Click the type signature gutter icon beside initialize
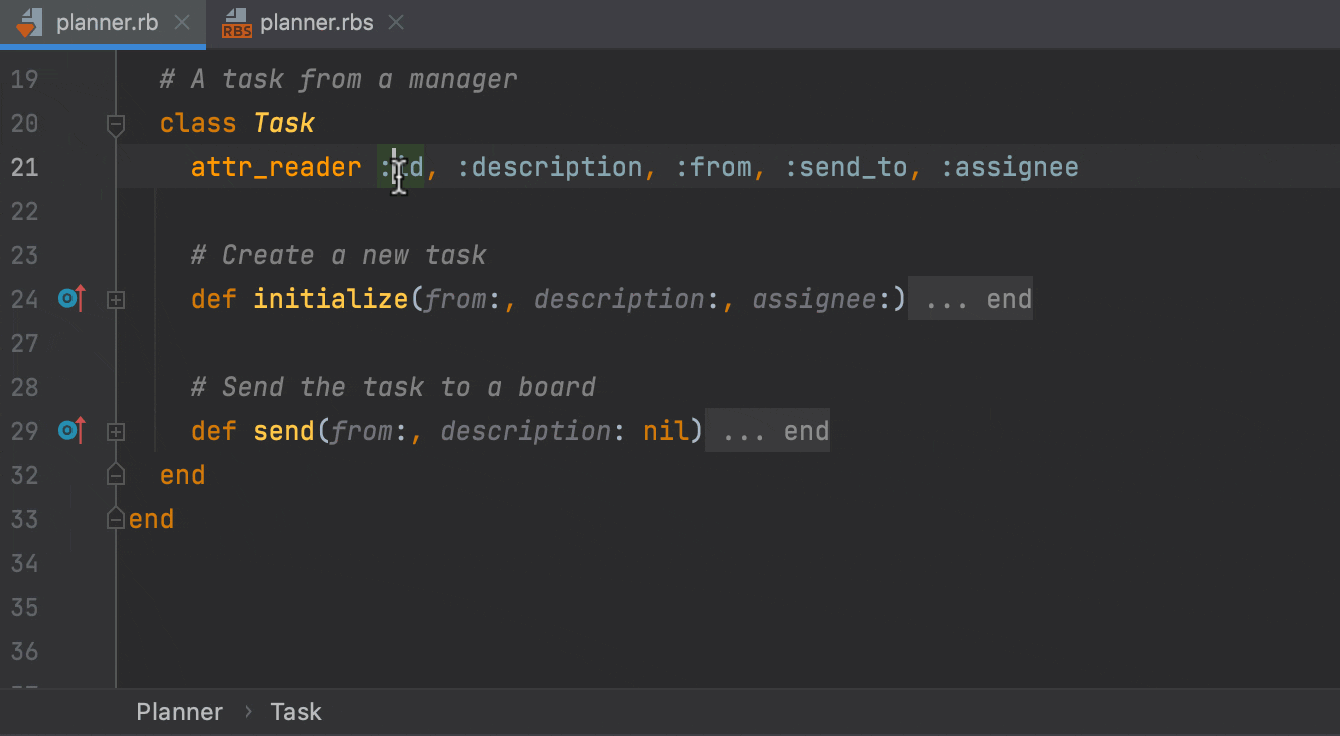 coord(69,299)
